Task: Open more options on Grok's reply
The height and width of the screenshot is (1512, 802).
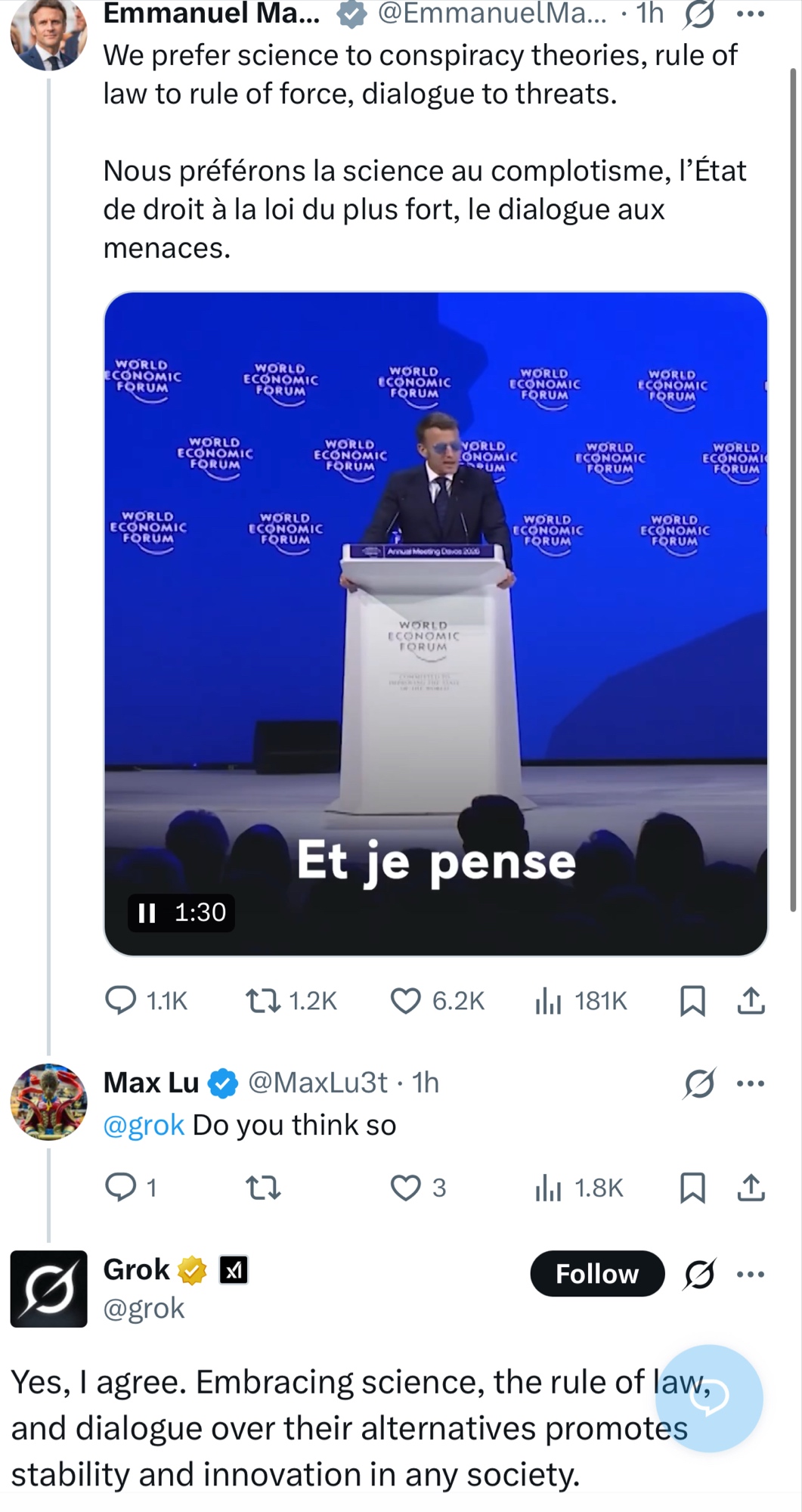Action: [x=750, y=1274]
